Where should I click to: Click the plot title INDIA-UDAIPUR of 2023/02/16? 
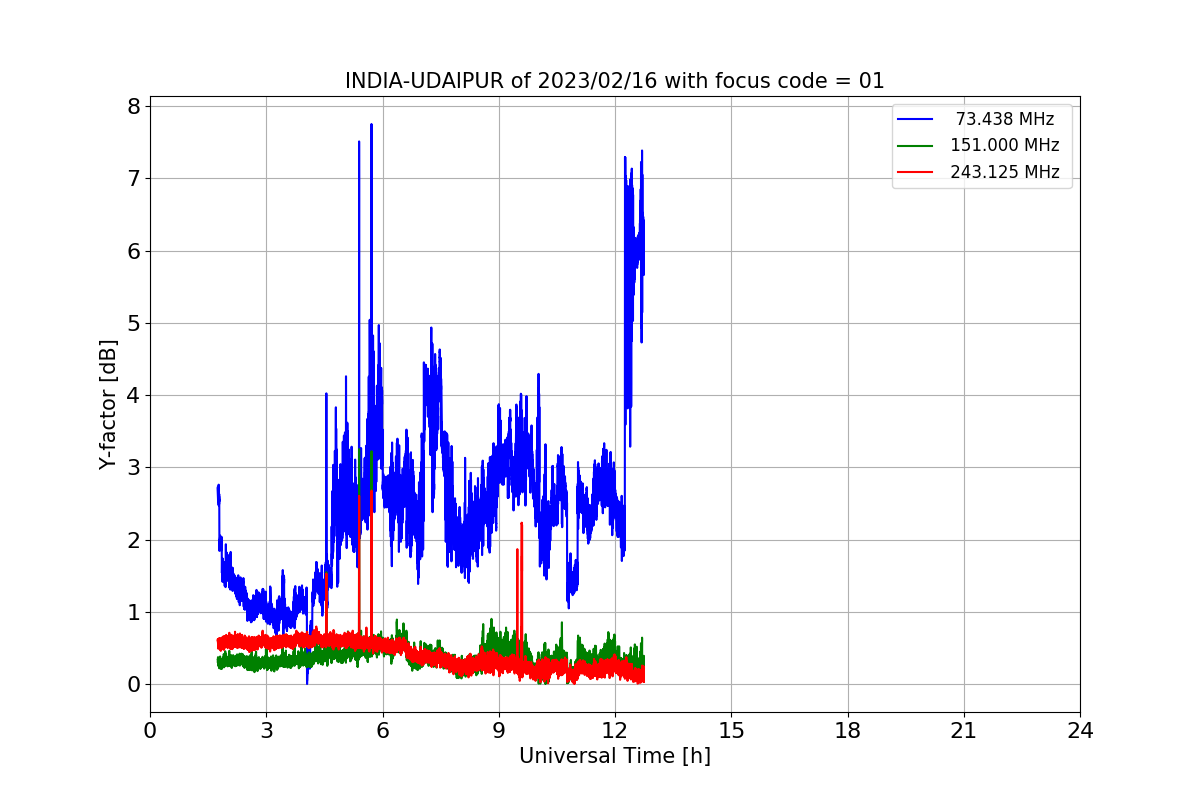click(x=614, y=81)
